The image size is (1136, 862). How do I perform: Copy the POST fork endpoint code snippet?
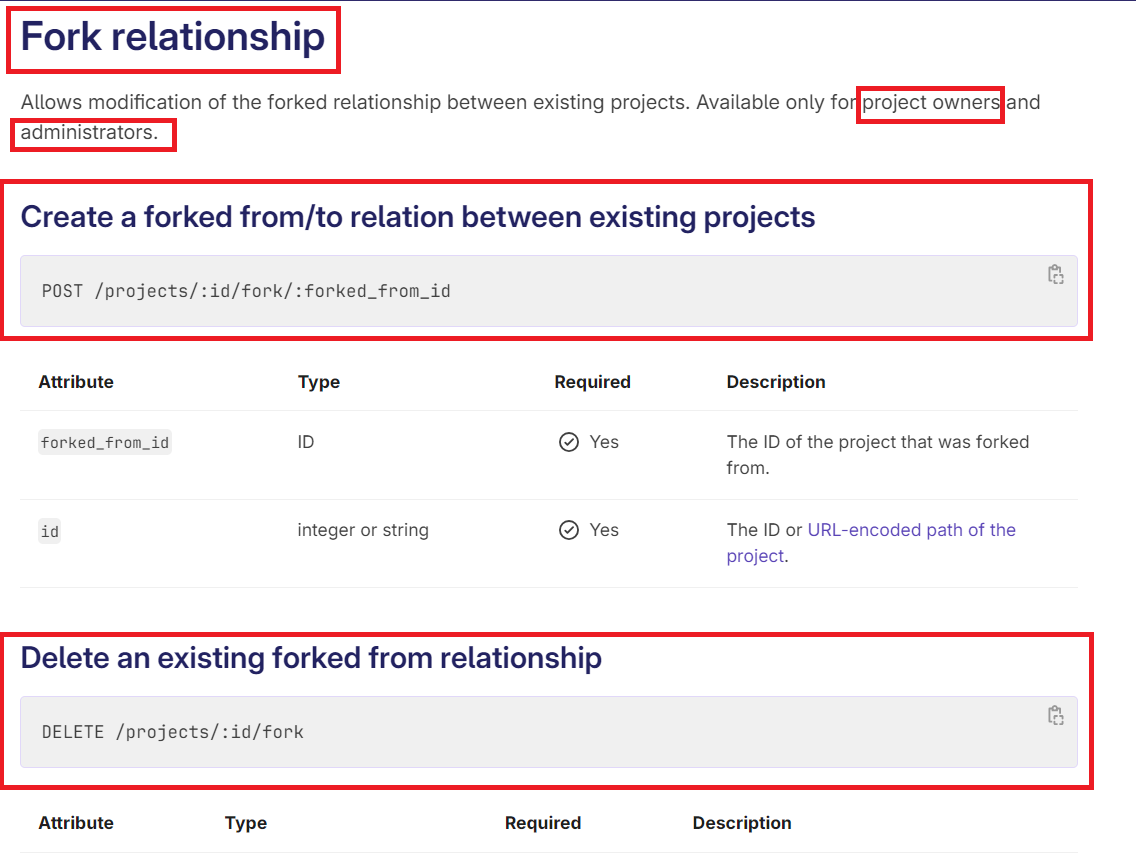click(x=1055, y=275)
